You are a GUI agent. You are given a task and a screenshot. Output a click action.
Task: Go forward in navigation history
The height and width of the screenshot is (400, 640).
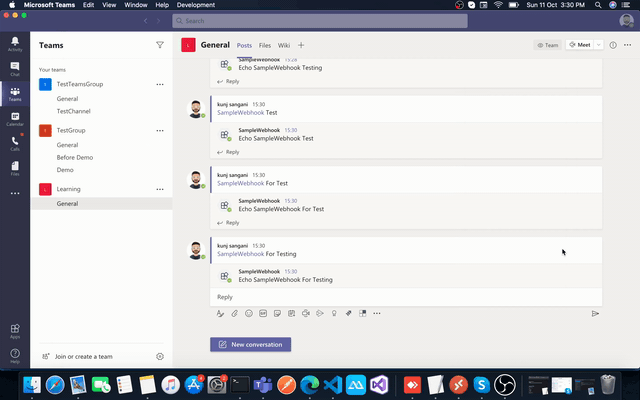158,21
